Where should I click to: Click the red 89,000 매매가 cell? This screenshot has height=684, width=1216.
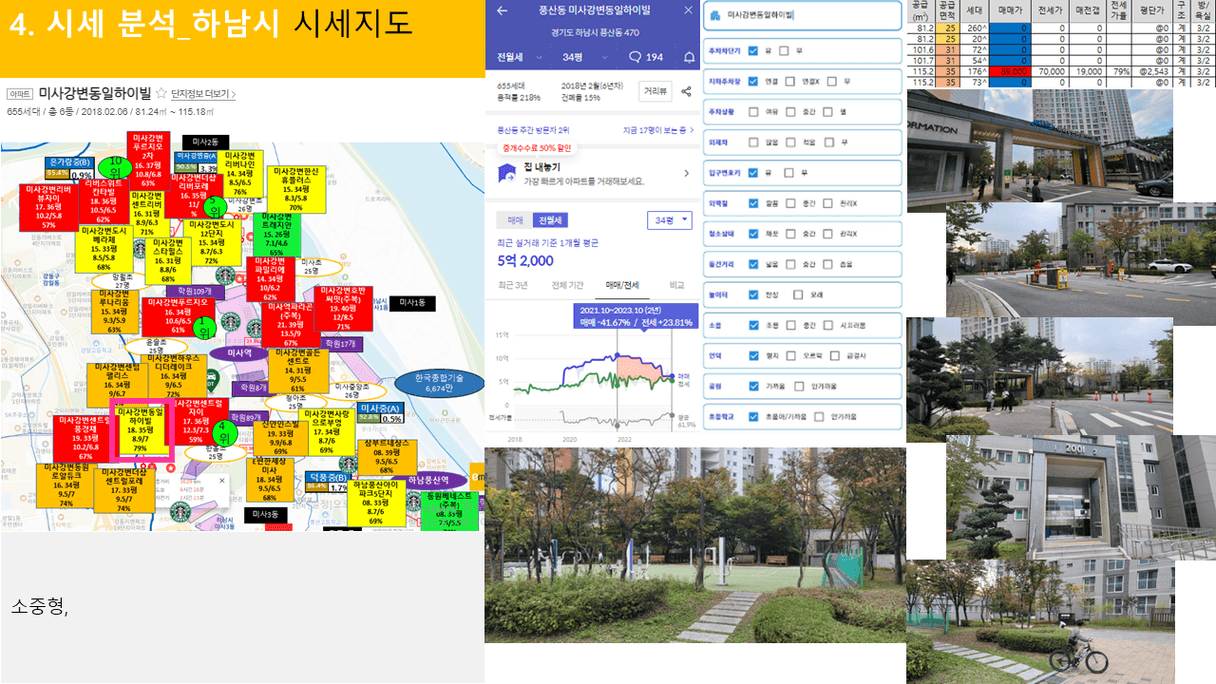pos(1009,72)
